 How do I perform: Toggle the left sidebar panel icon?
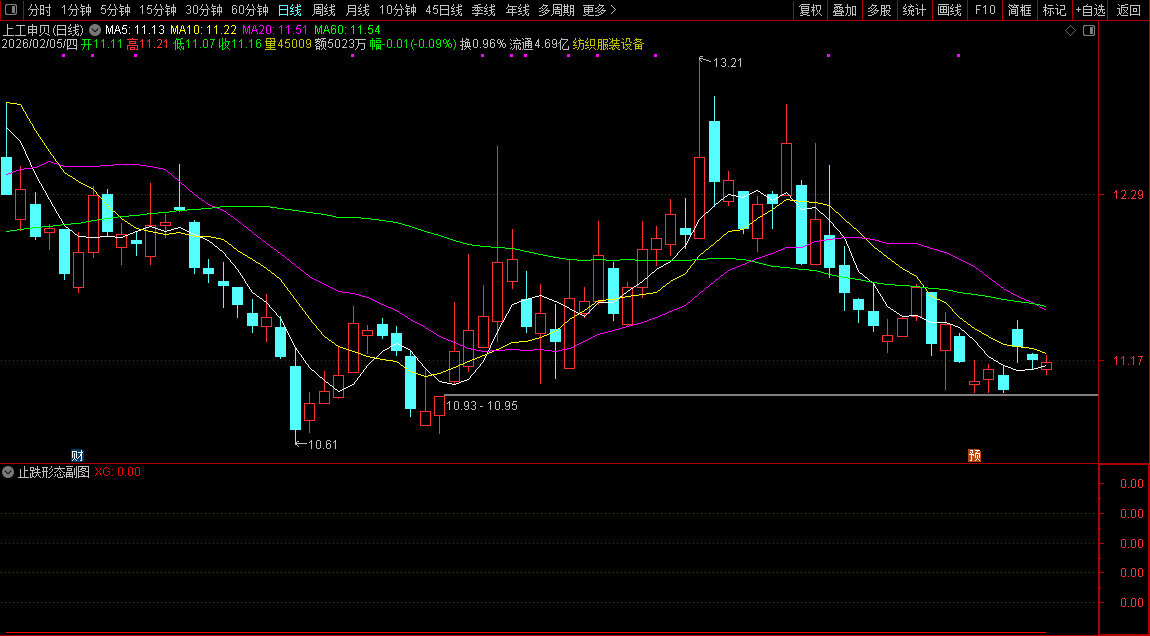[x=12, y=10]
